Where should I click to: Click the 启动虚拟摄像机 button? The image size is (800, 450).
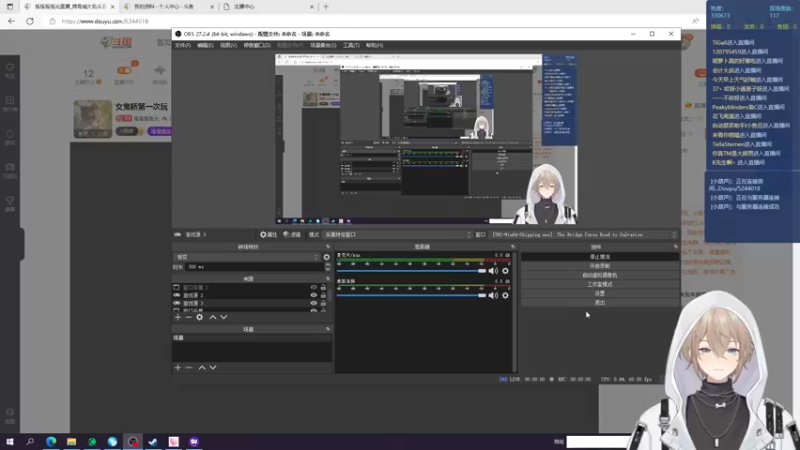pyautogui.click(x=599, y=275)
